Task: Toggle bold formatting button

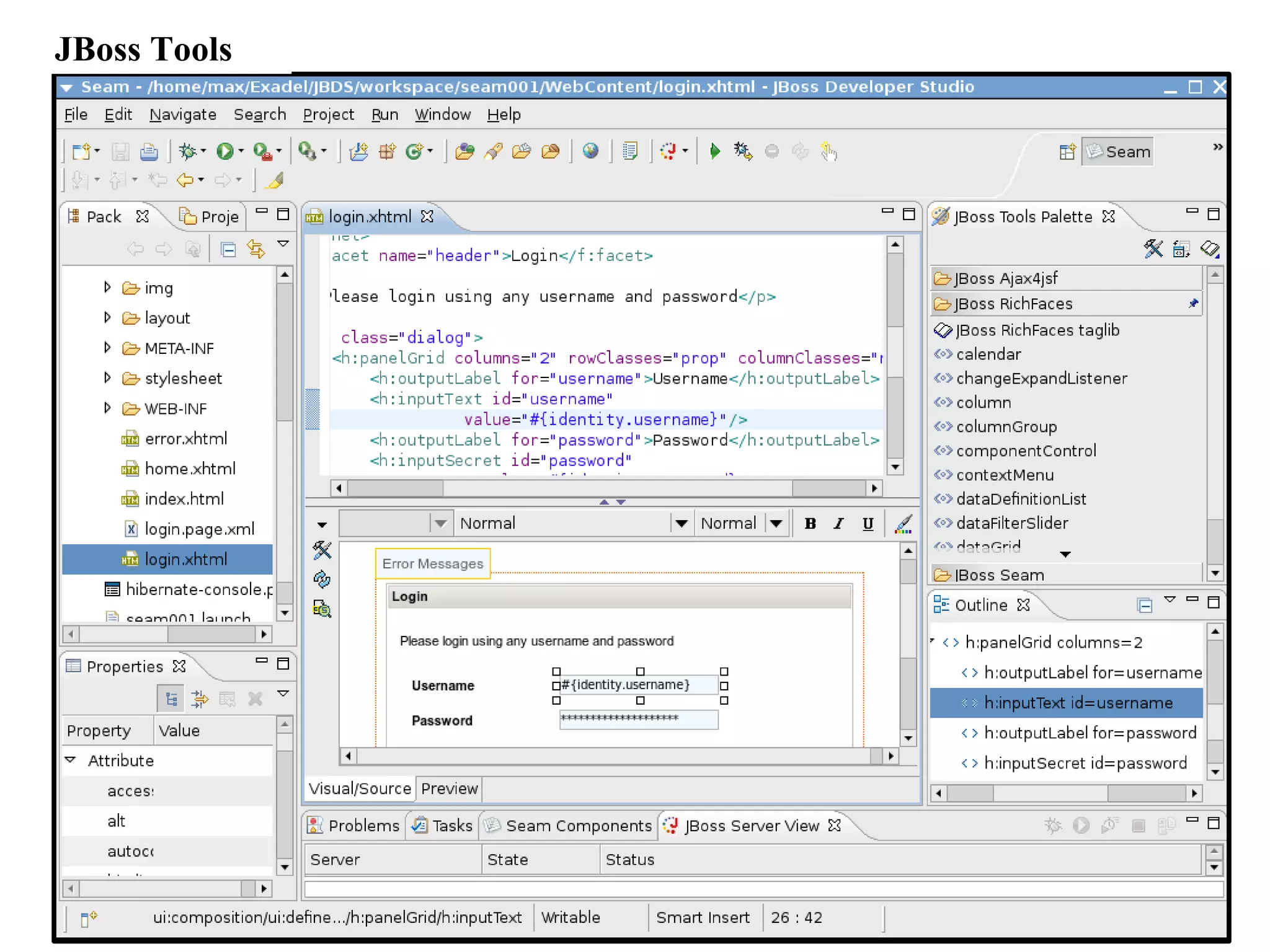Action: (x=810, y=524)
